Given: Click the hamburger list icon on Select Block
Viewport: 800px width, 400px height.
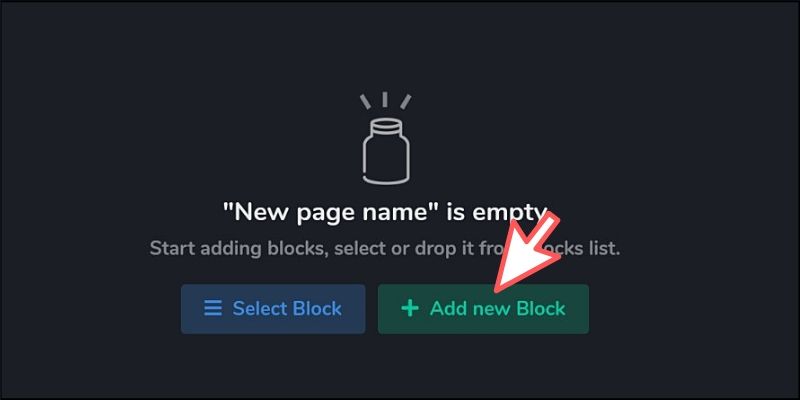Looking at the screenshot, I should 213,308.
